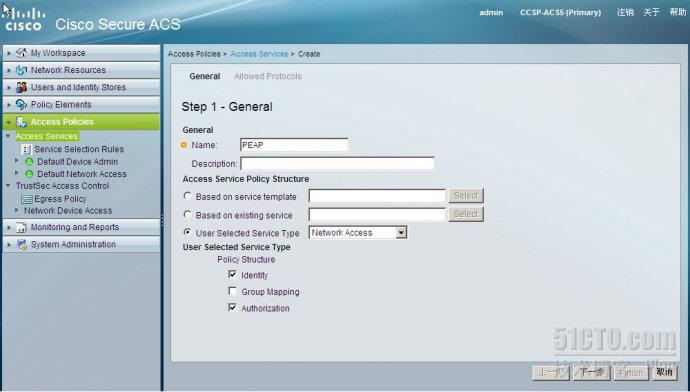Expand System Administration section arrow

pyautogui.click(x=9, y=244)
